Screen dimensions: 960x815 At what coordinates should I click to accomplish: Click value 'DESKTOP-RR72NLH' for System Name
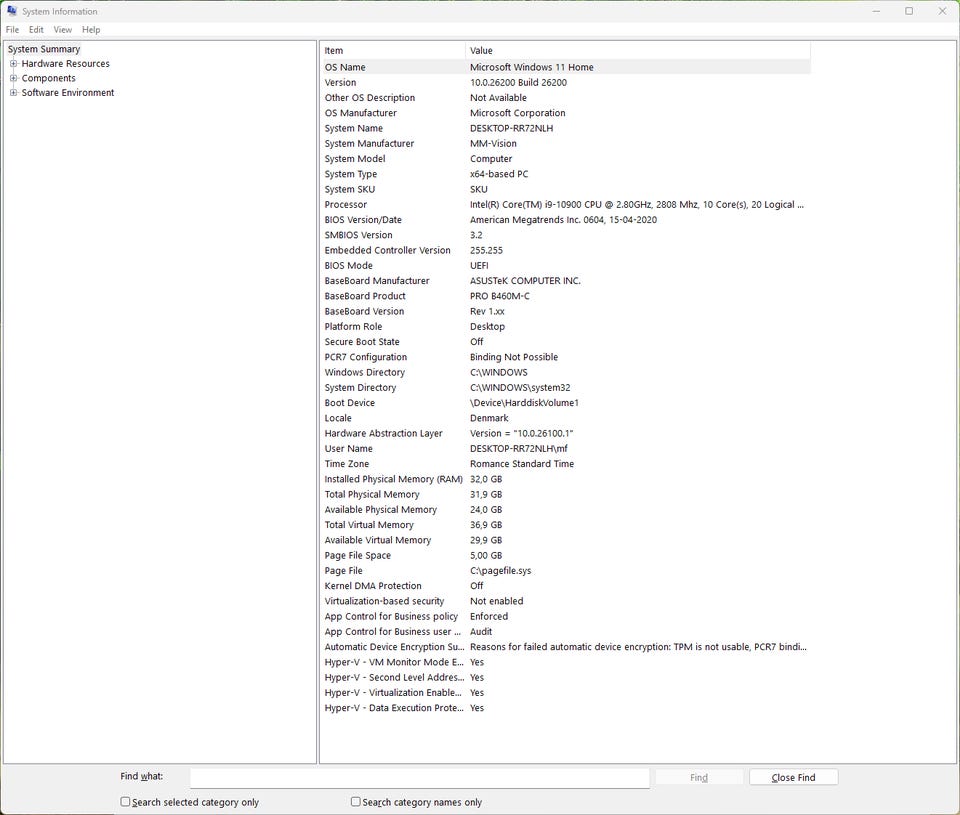point(511,129)
